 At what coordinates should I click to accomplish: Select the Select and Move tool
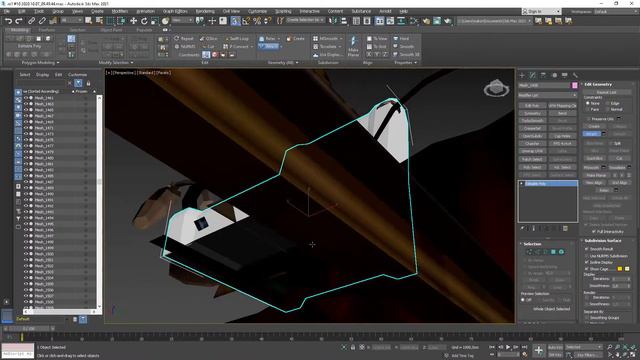point(133,20)
